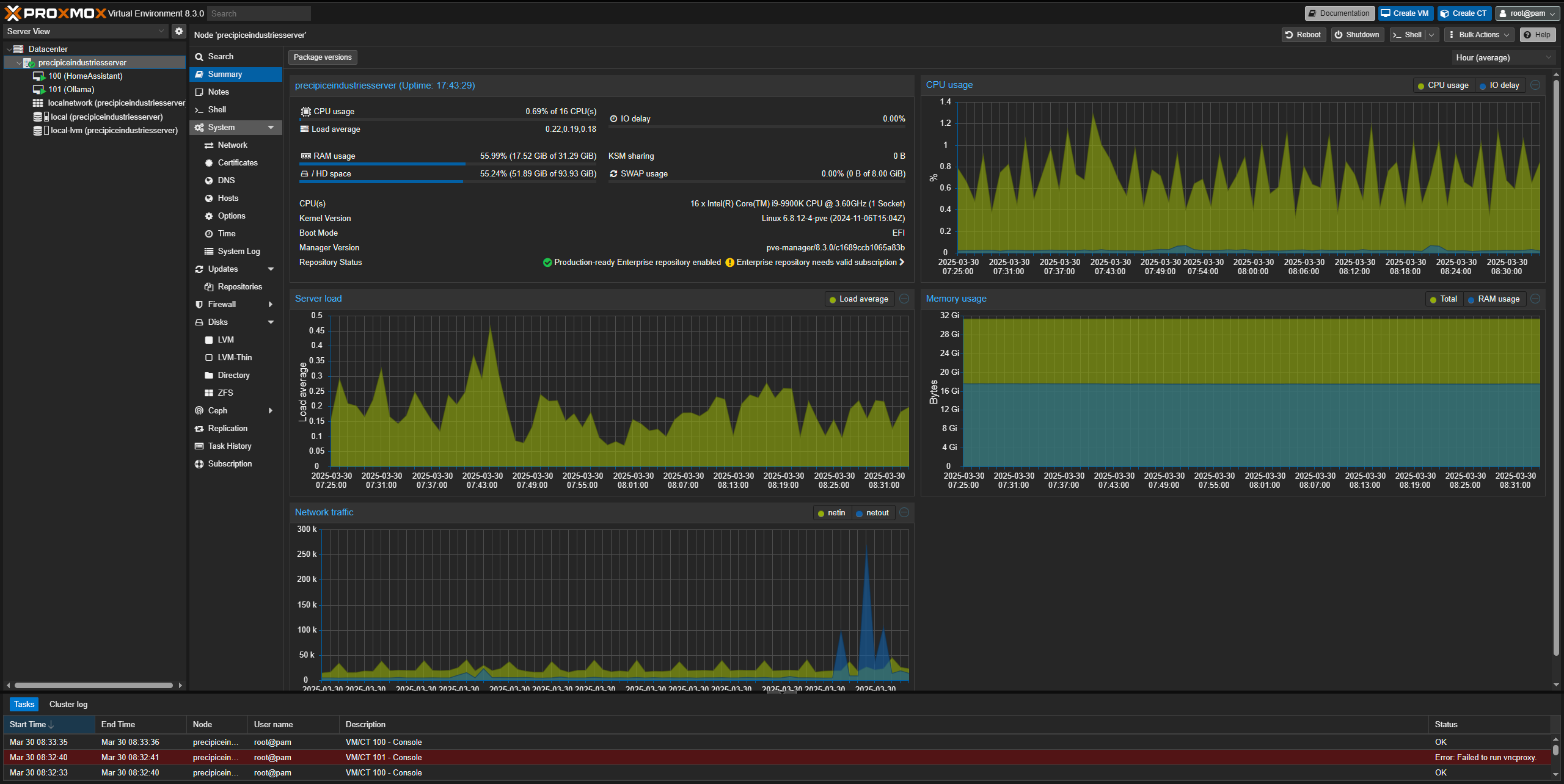1564x784 pixels.
Task: Toggle the RAM usage legend series
Action: click(1494, 299)
